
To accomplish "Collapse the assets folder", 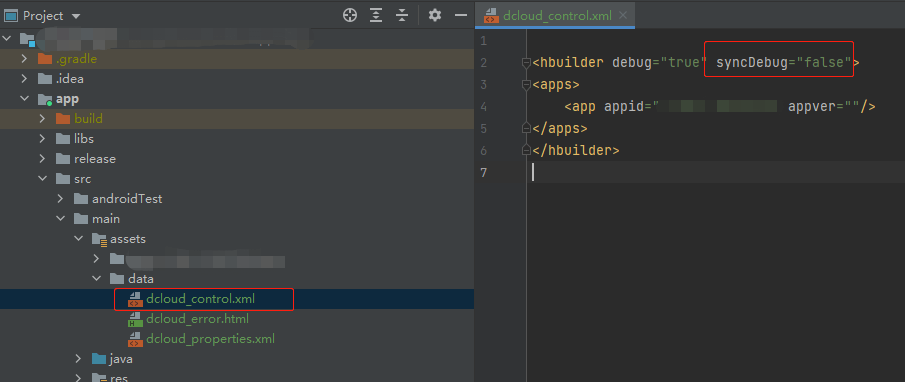I will [x=78, y=239].
